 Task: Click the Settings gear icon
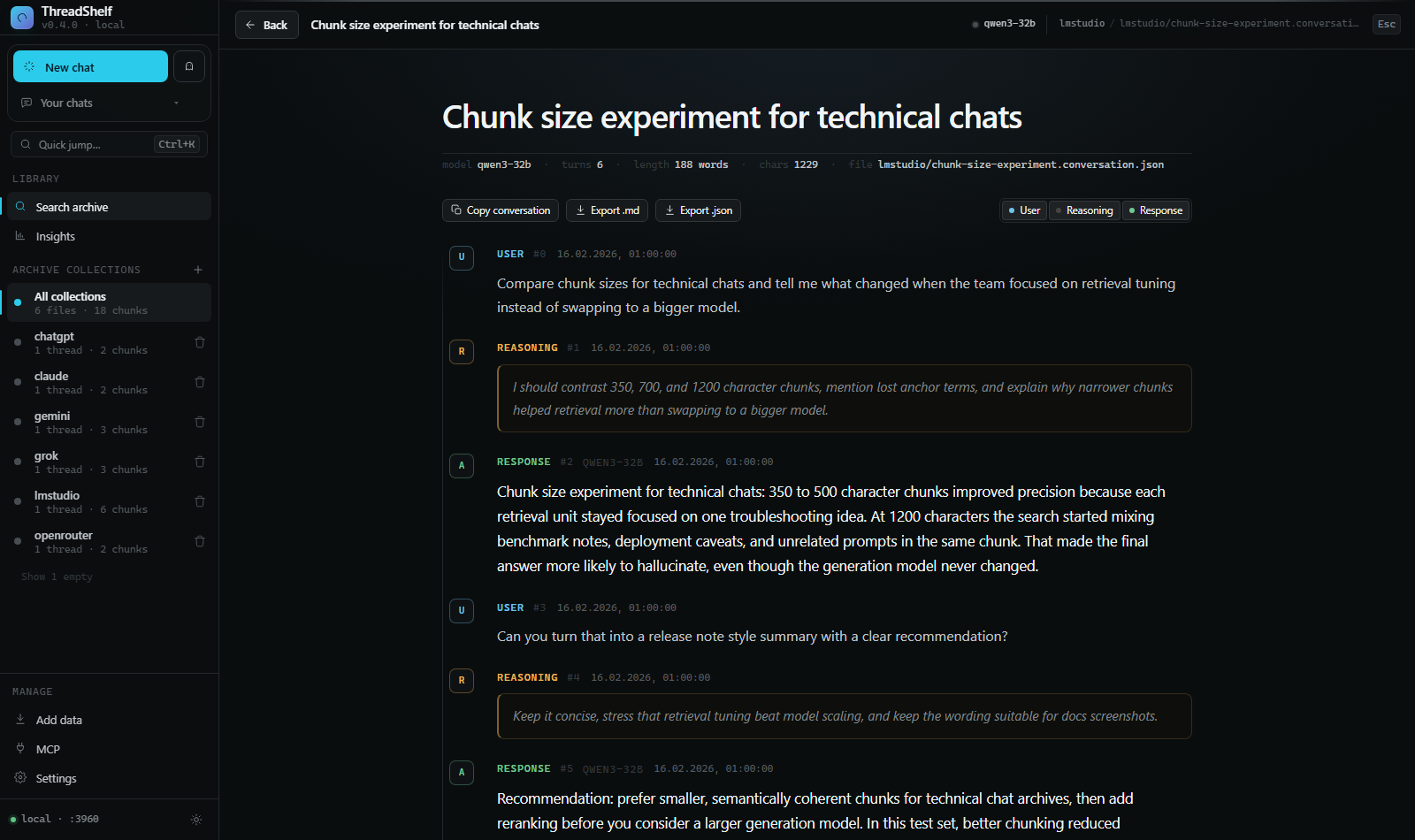(20, 778)
